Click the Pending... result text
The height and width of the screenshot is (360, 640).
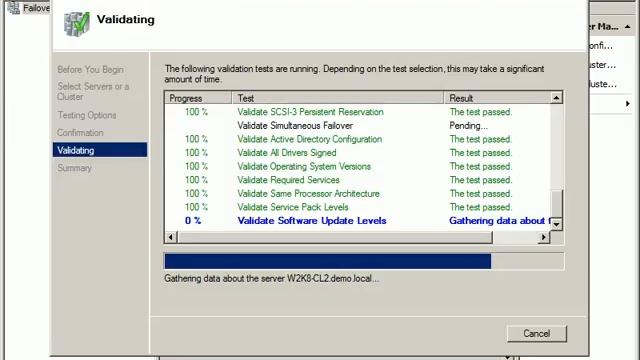click(x=468, y=126)
